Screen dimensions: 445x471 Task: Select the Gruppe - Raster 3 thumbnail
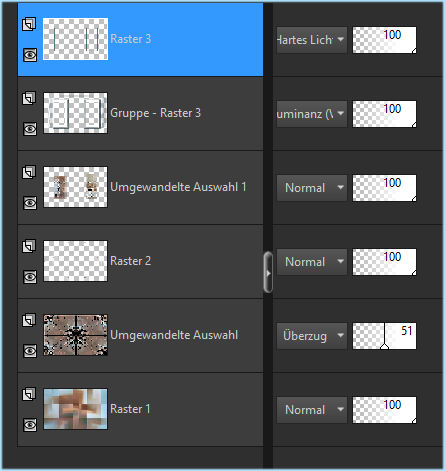[75, 113]
